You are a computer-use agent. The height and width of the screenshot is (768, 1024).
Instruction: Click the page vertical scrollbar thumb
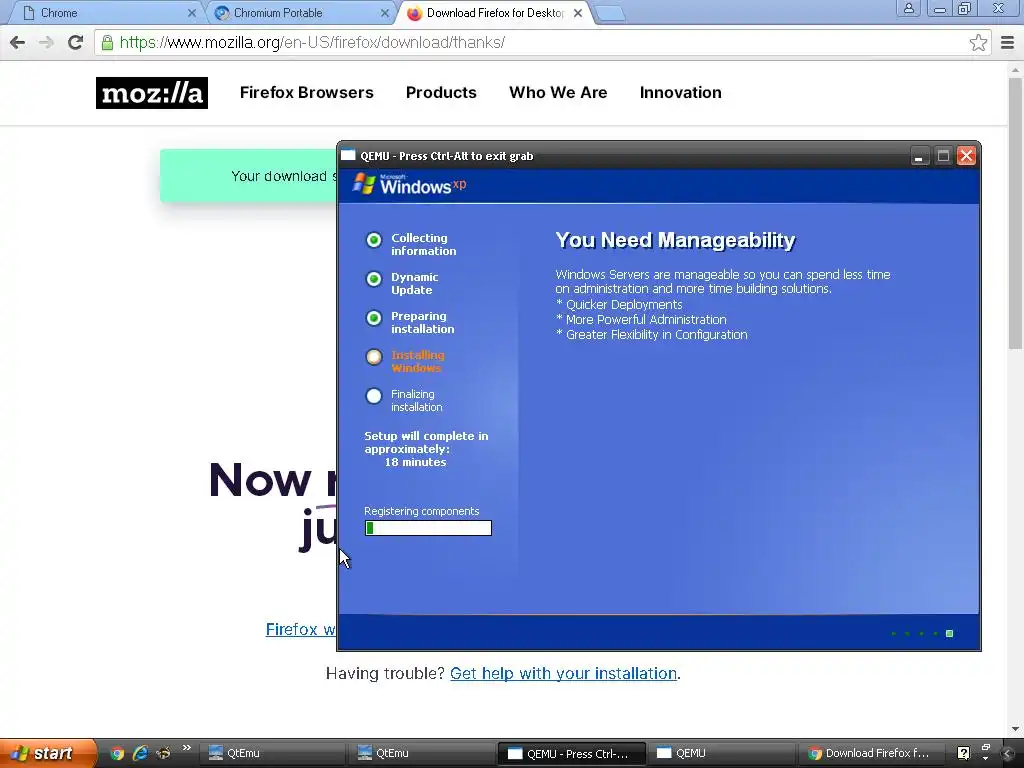(x=1015, y=213)
